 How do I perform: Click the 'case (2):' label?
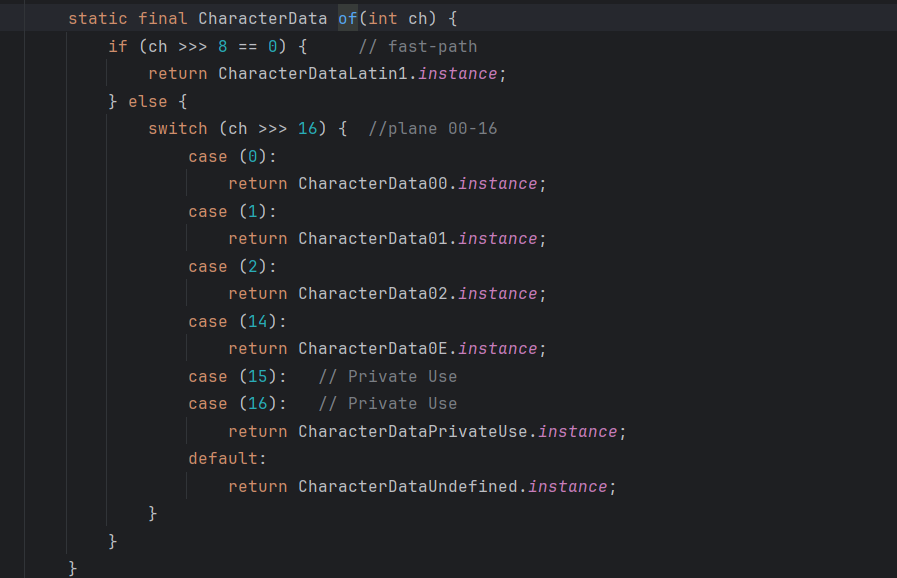[x=232, y=267]
